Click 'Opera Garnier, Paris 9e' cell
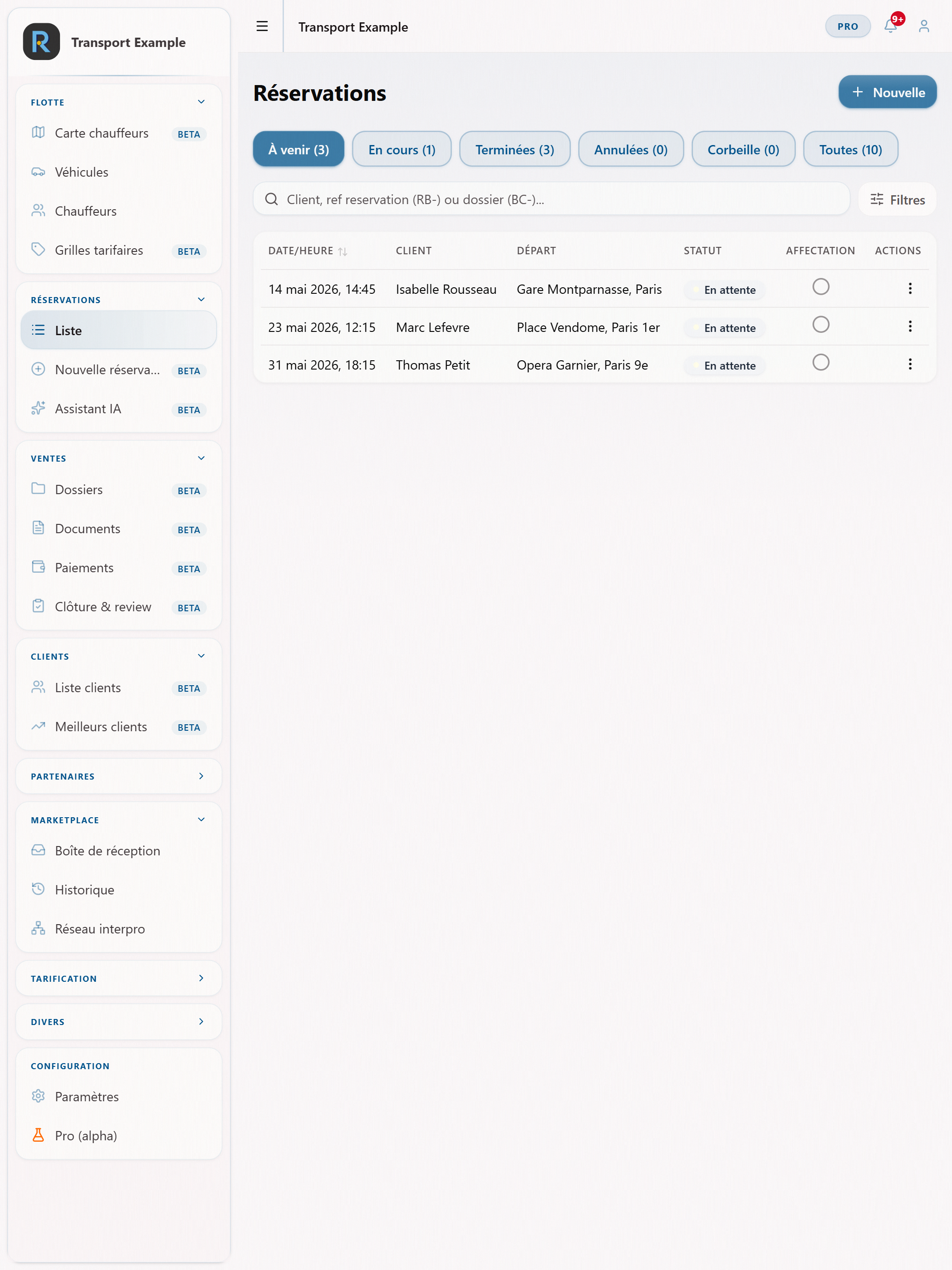This screenshot has width=952, height=1270. pos(582,364)
